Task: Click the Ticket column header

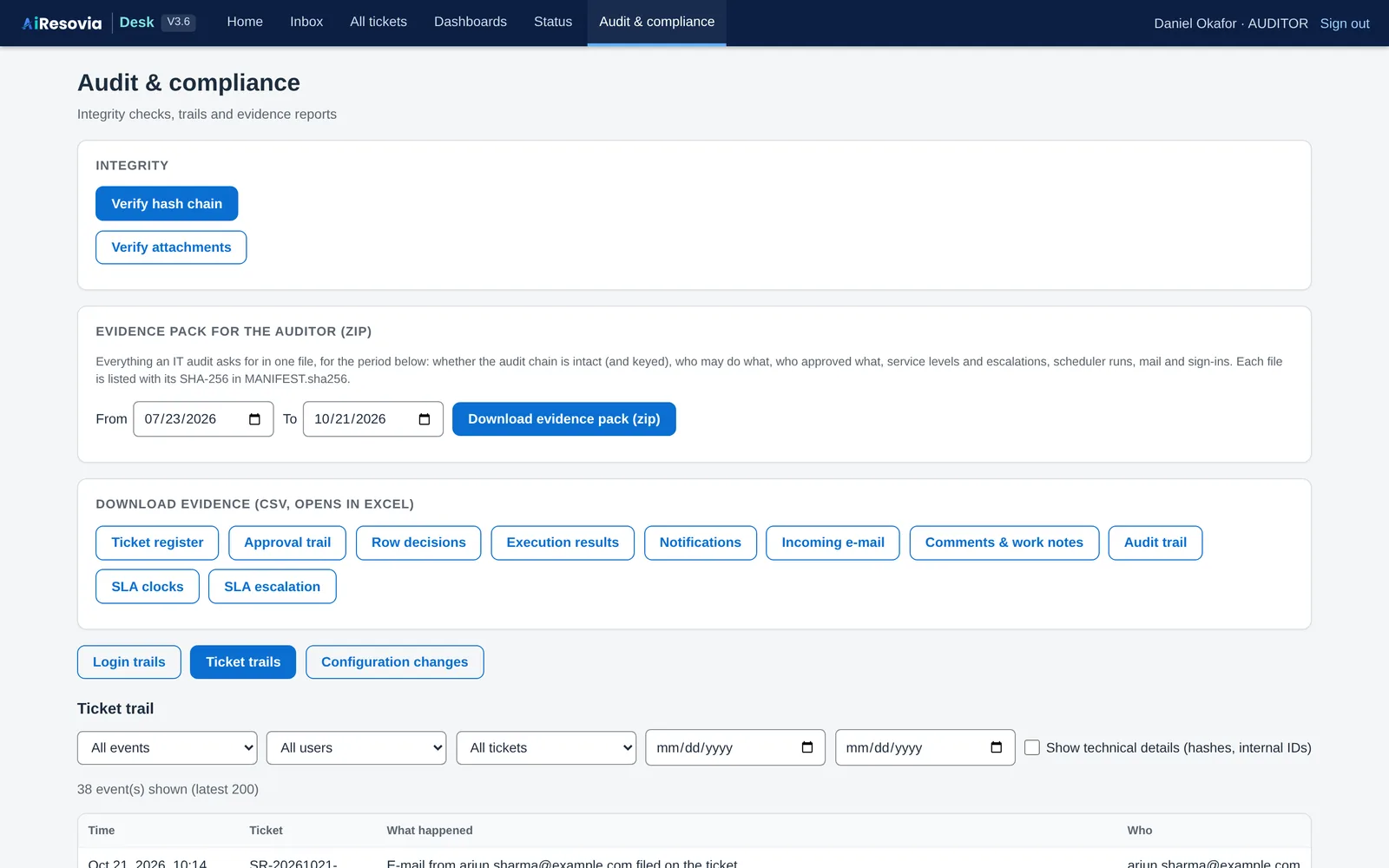Action: 267,831
